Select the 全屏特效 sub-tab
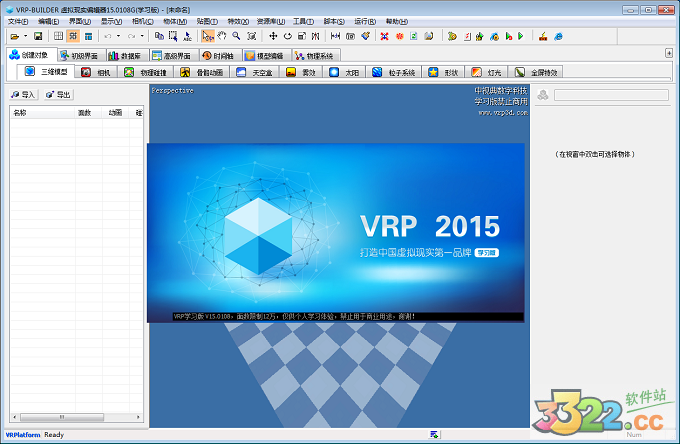The image size is (680, 444). (536, 72)
